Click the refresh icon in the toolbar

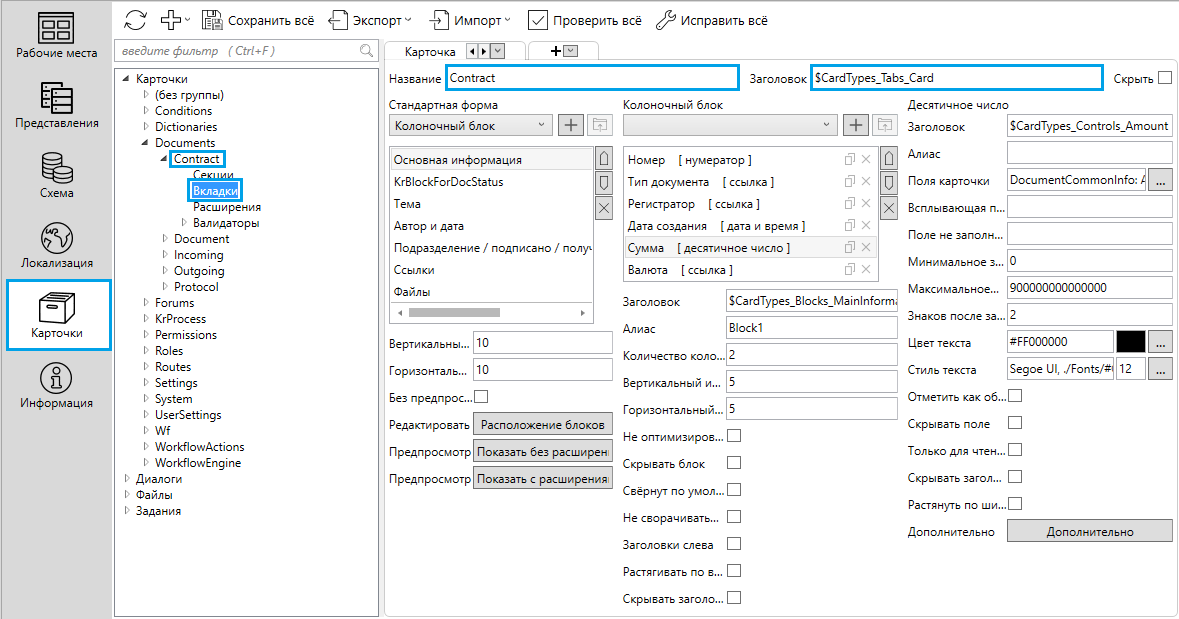point(135,20)
